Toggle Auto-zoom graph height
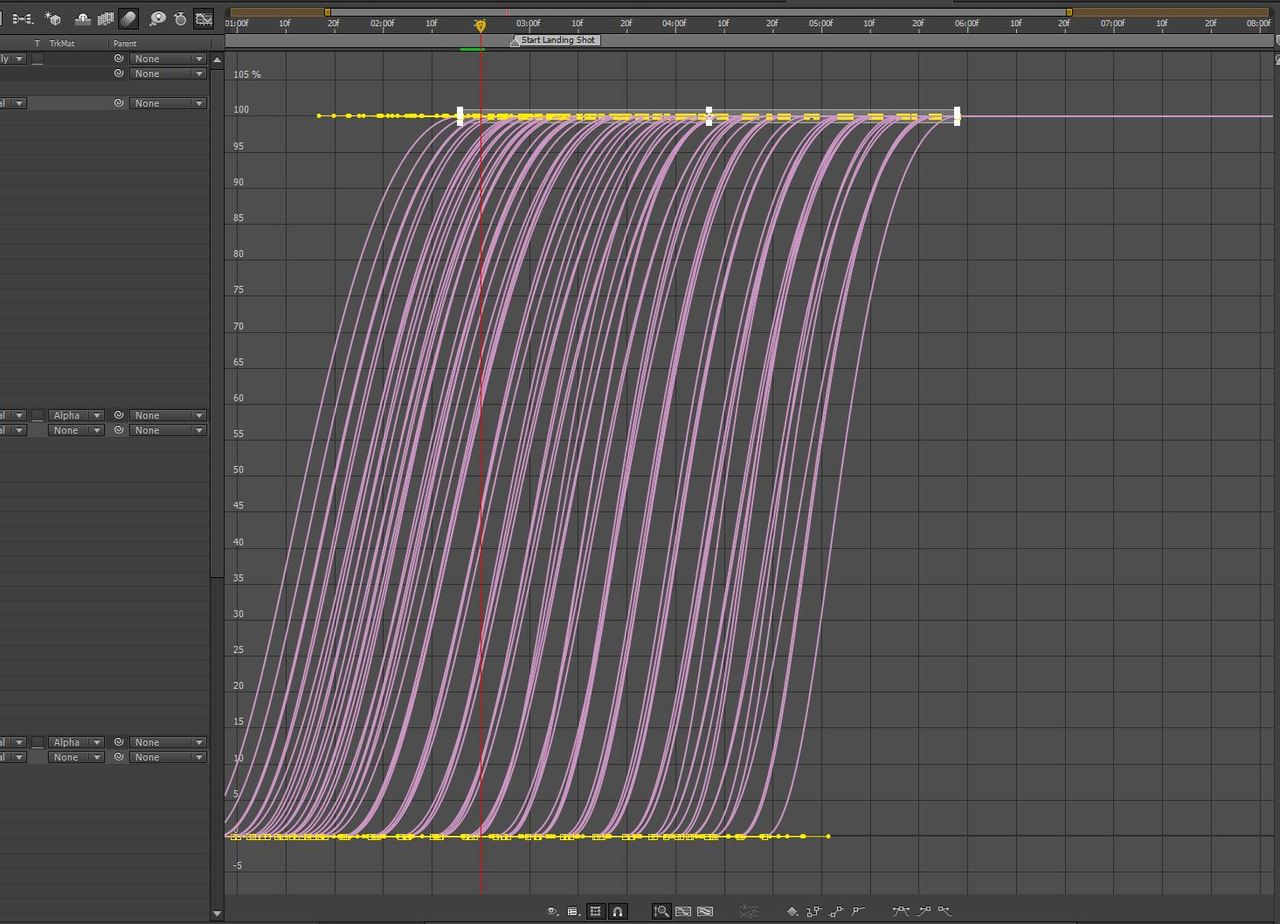The image size is (1280, 924). 661,911
